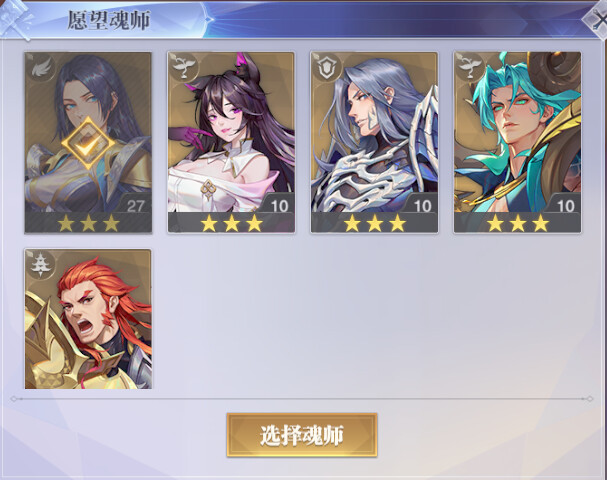Click the class icon on the cat-eared girl card
The width and height of the screenshot is (607, 480).
pos(184,68)
